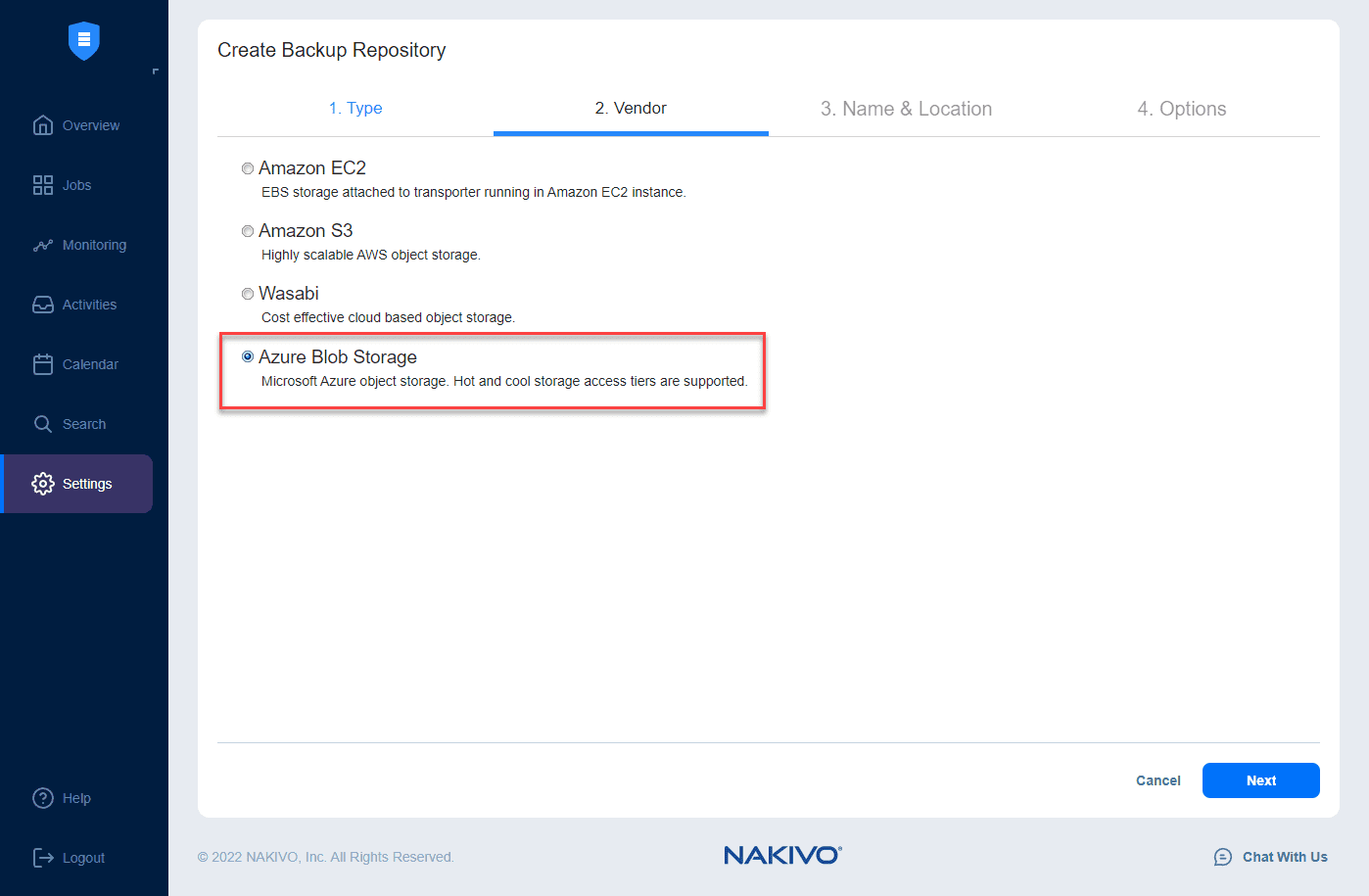This screenshot has height=896, width=1369.
Task: Click the "Create Backup Repository" heading
Action: (332, 50)
